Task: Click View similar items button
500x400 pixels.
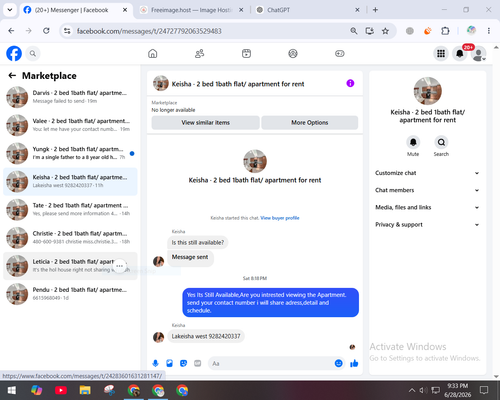Action: (205, 123)
